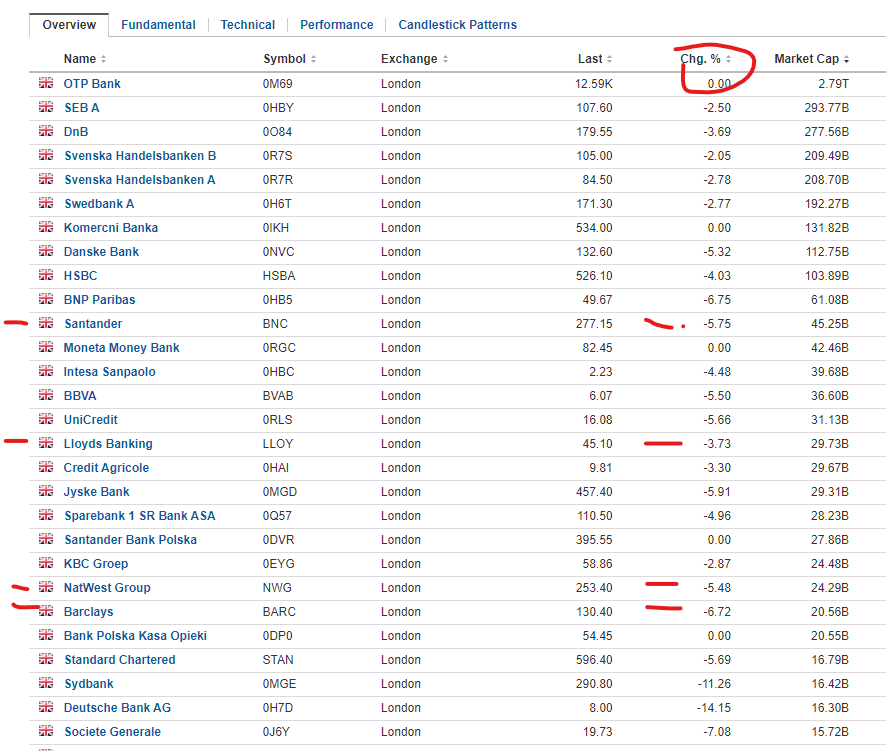This screenshot has width=886, height=751.
Task: Click UK flag icon beside Standard Chartered
Action: pos(46,659)
